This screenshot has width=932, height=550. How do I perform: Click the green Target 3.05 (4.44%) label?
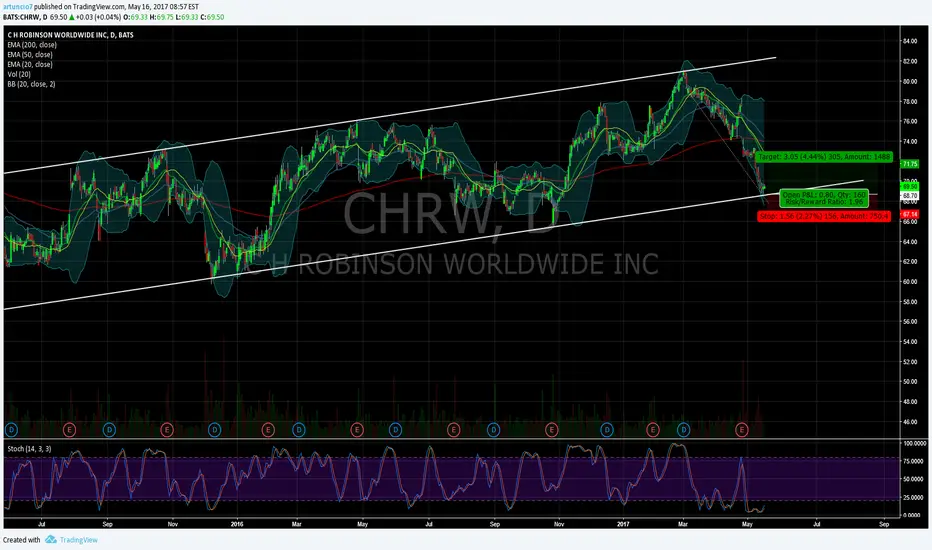824,156
